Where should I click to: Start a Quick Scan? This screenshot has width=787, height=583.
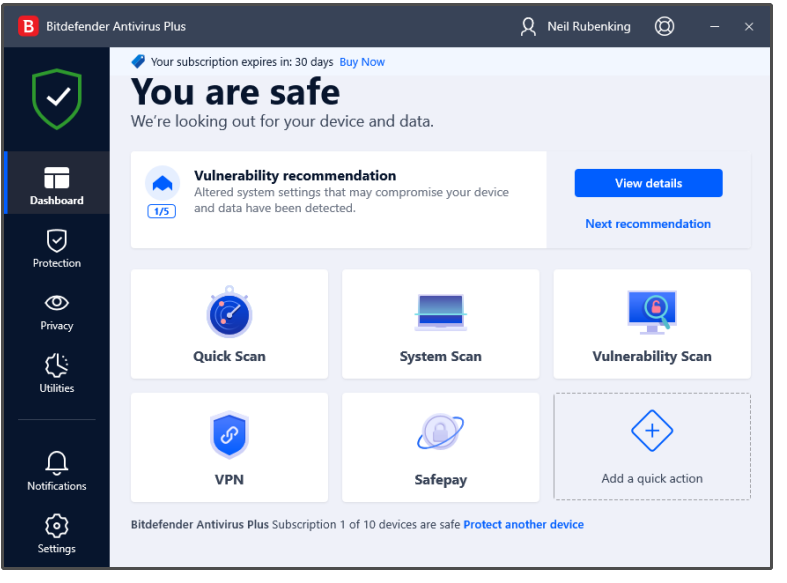229,324
